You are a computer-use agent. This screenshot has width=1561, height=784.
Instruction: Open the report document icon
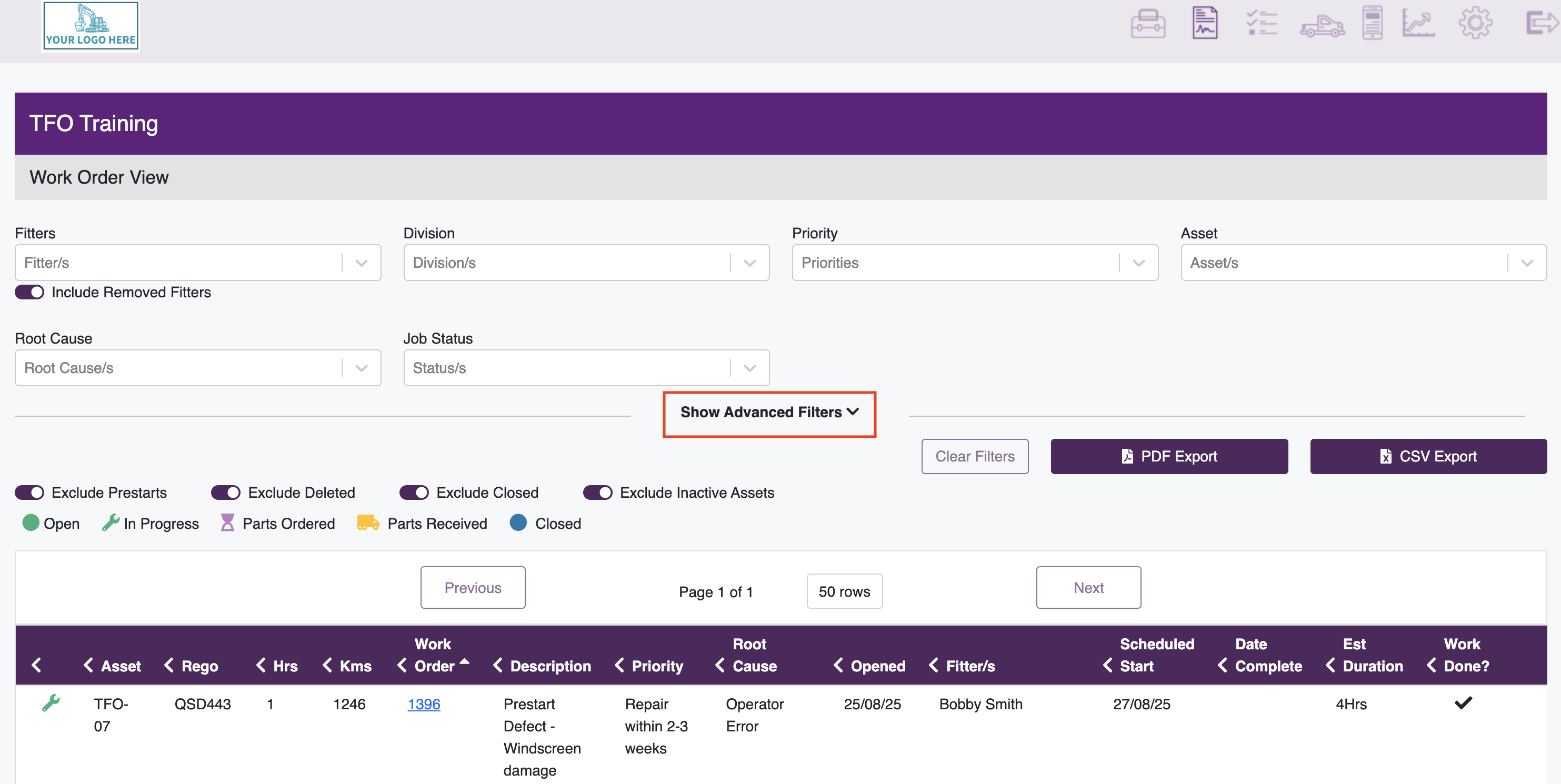1205,23
